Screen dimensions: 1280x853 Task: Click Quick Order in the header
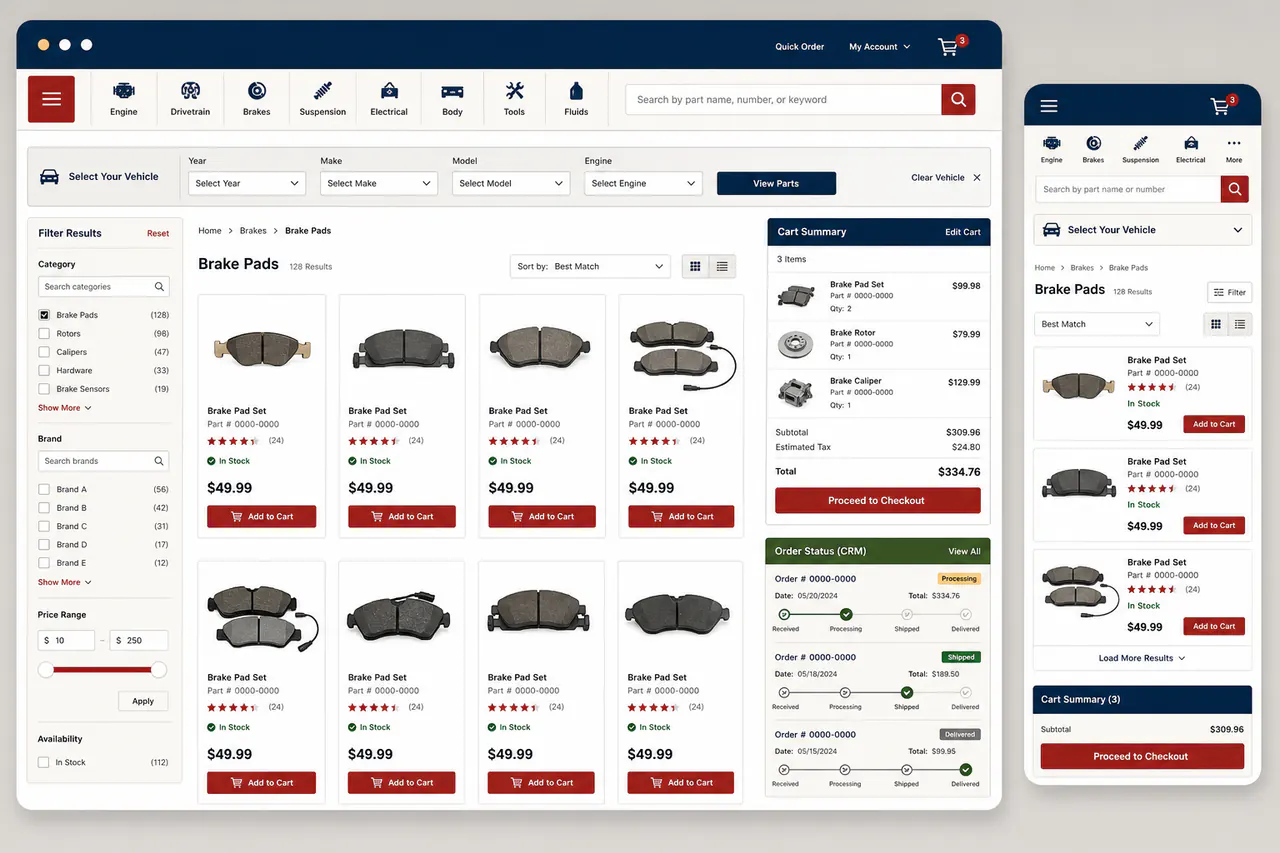coord(800,47)
